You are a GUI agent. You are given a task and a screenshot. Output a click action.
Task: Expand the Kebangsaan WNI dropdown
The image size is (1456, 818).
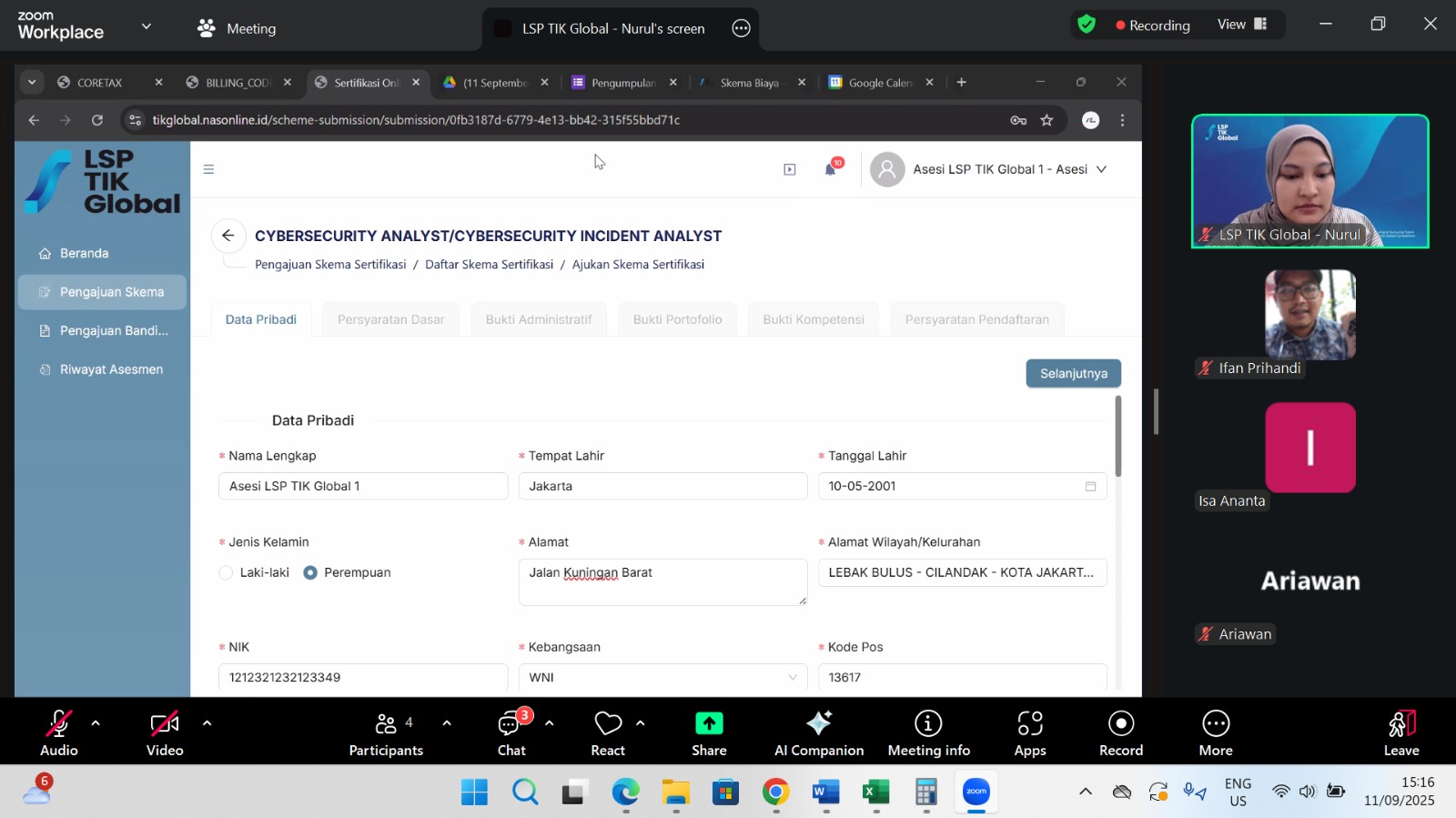pos(662,677)
